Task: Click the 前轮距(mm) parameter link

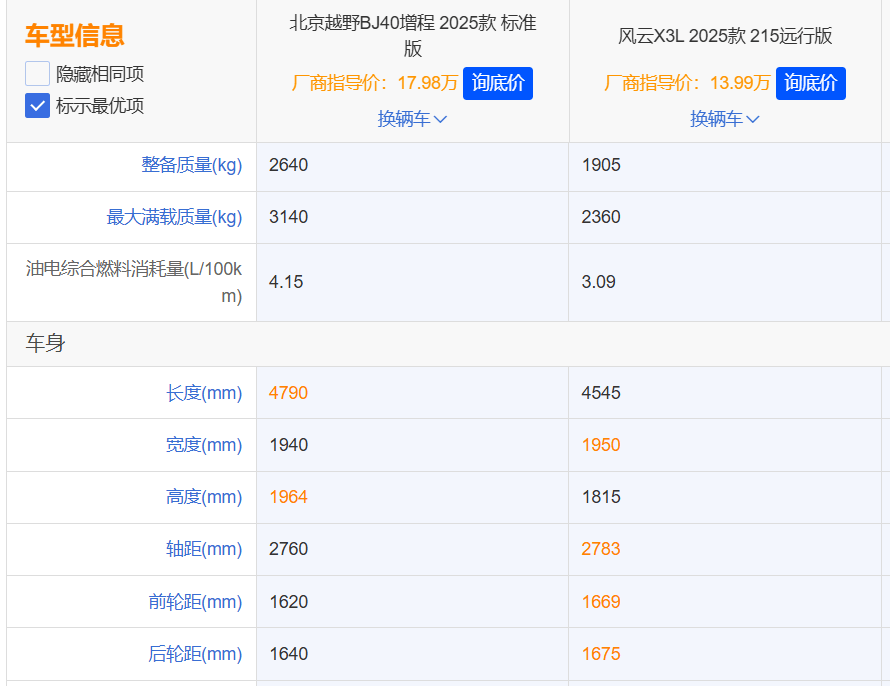Action: click(x=195, y=602)
